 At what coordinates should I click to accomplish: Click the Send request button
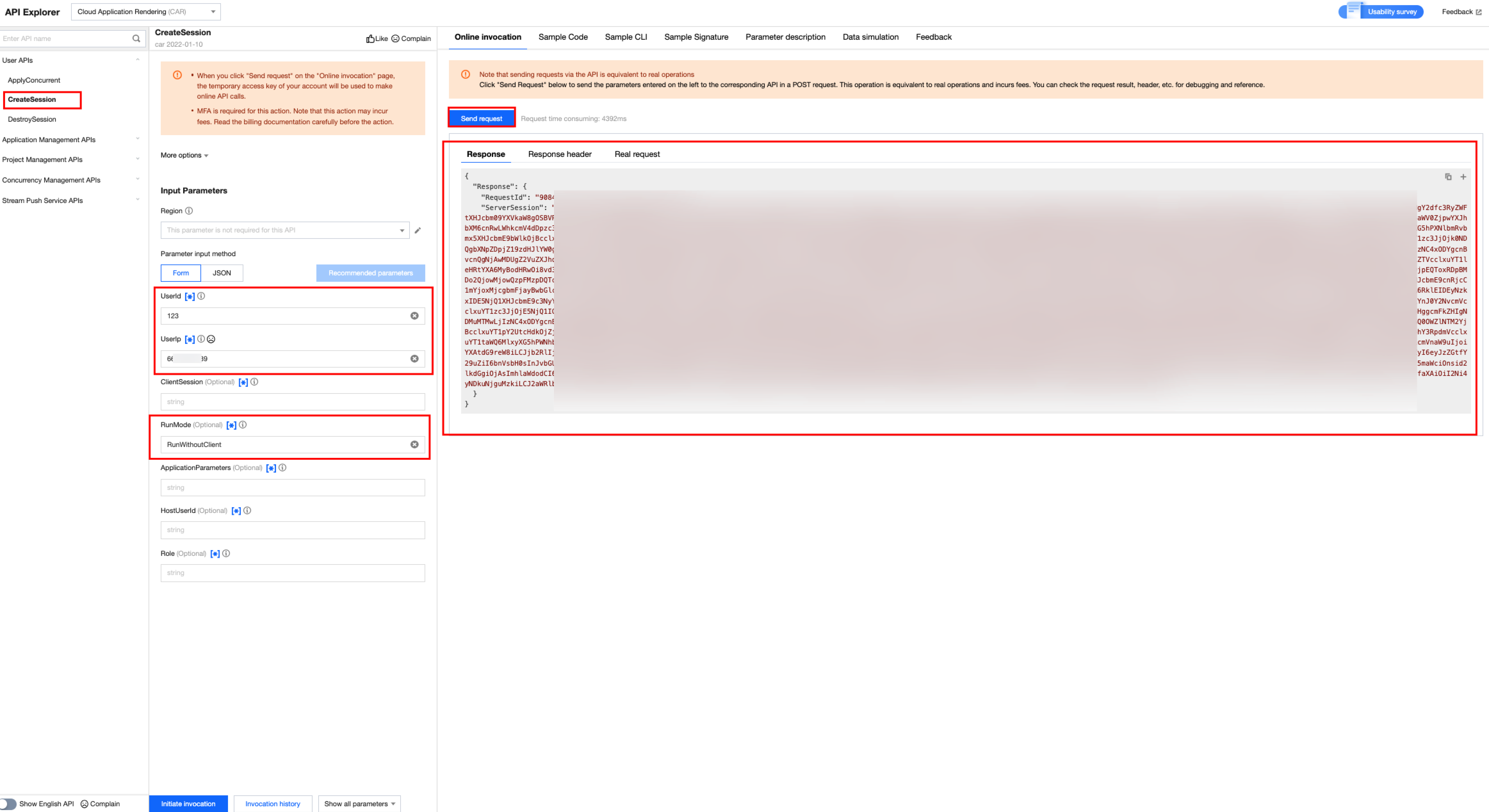click(482, 118)
